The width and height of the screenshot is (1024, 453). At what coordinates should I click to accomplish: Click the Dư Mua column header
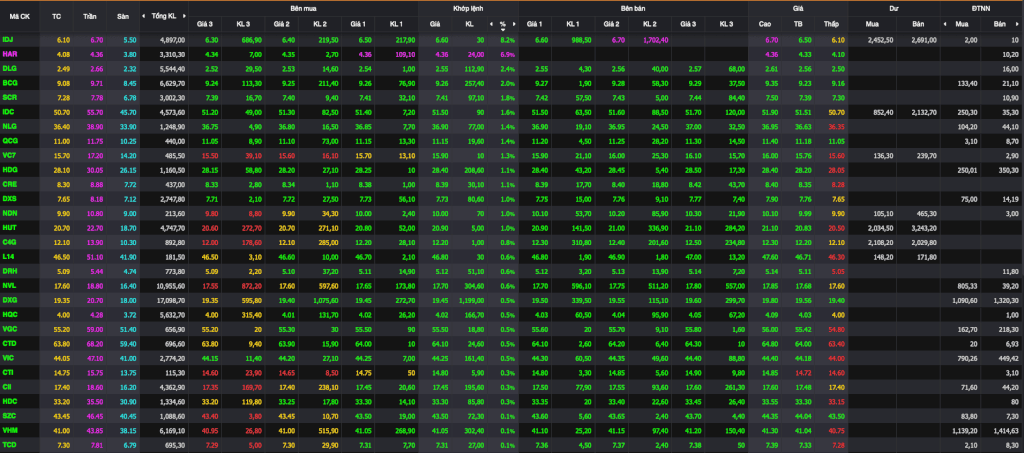point(871,24)
